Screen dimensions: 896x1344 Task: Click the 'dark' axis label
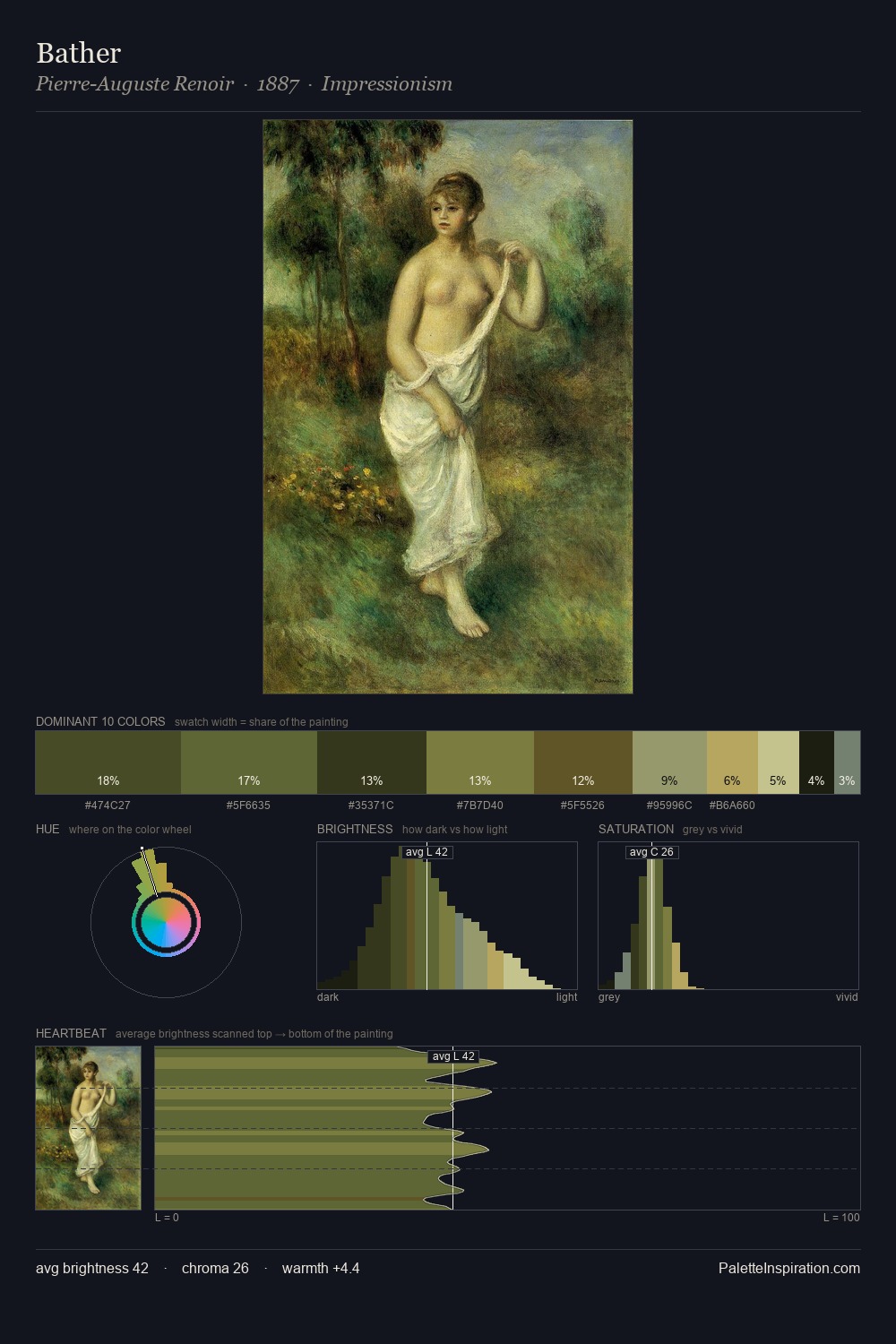point(328,997)
